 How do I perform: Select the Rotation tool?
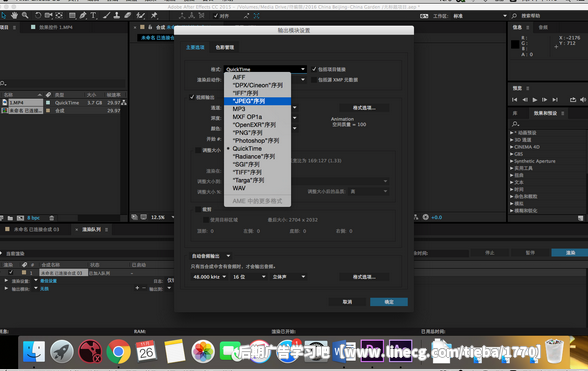pos(38,15)
